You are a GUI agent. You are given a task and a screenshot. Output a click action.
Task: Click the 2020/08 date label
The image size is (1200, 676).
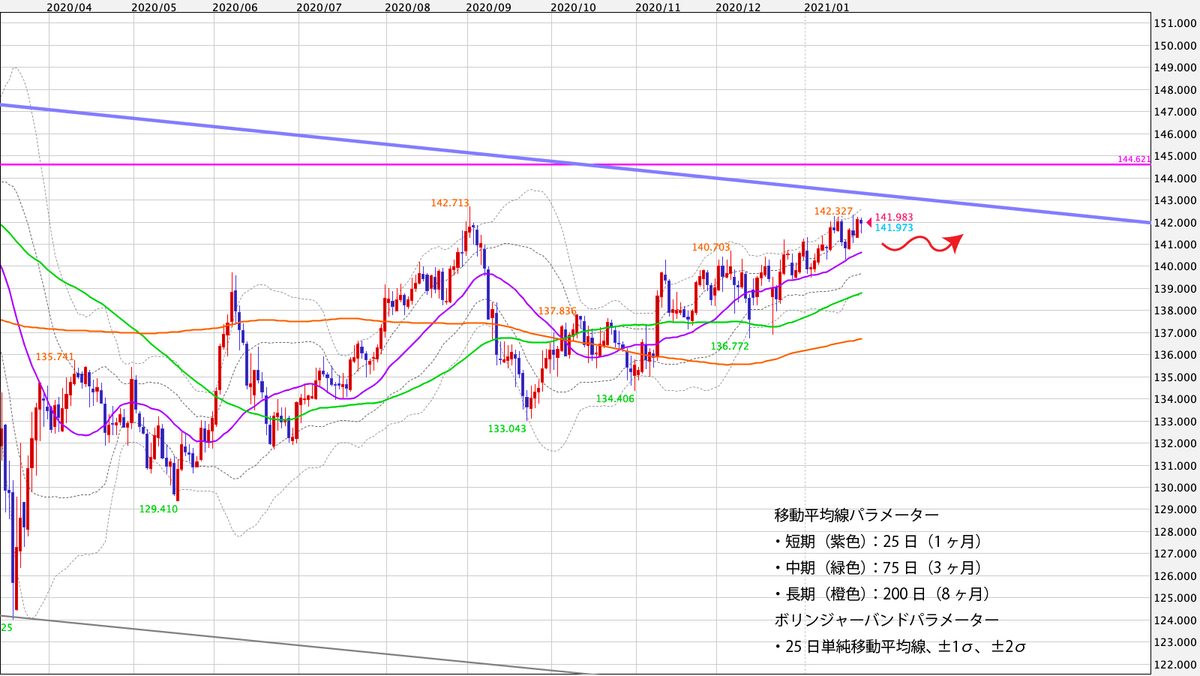(x=406, y=6)
